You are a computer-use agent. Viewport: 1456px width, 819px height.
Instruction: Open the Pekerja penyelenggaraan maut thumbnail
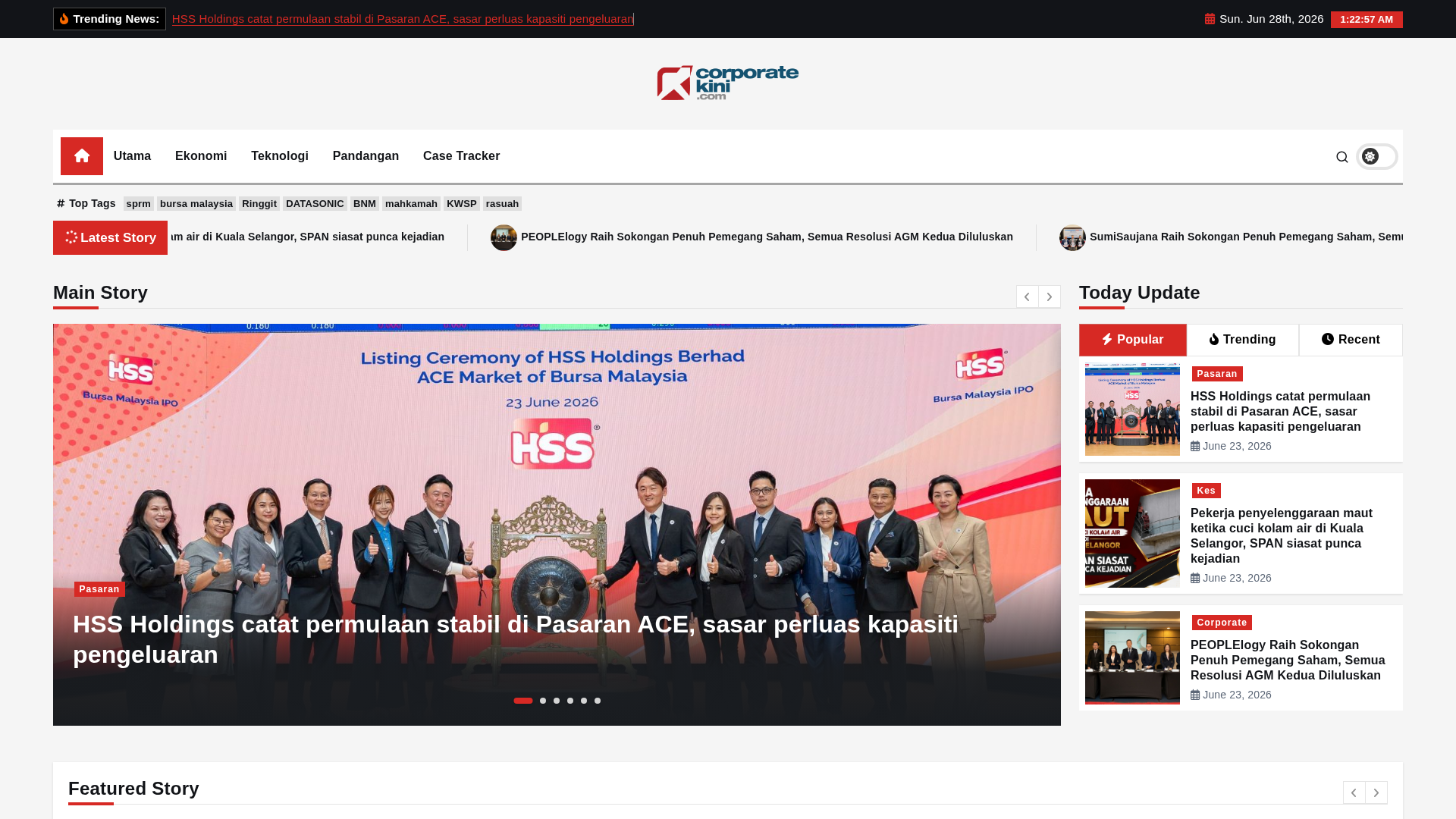pyautogui.click(x=1132, y=533)
